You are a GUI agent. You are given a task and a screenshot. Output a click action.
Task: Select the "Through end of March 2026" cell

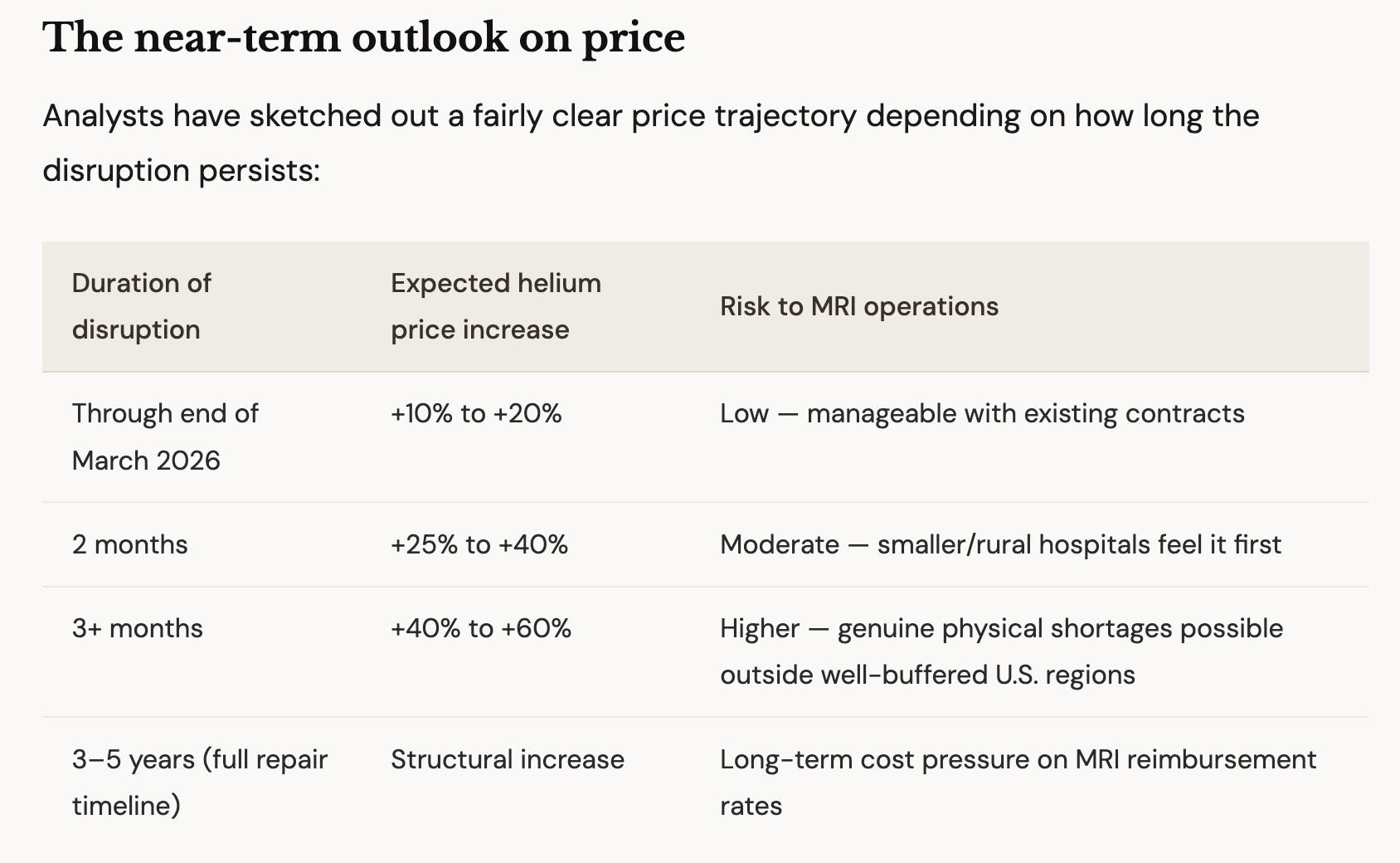click(164, 436)
